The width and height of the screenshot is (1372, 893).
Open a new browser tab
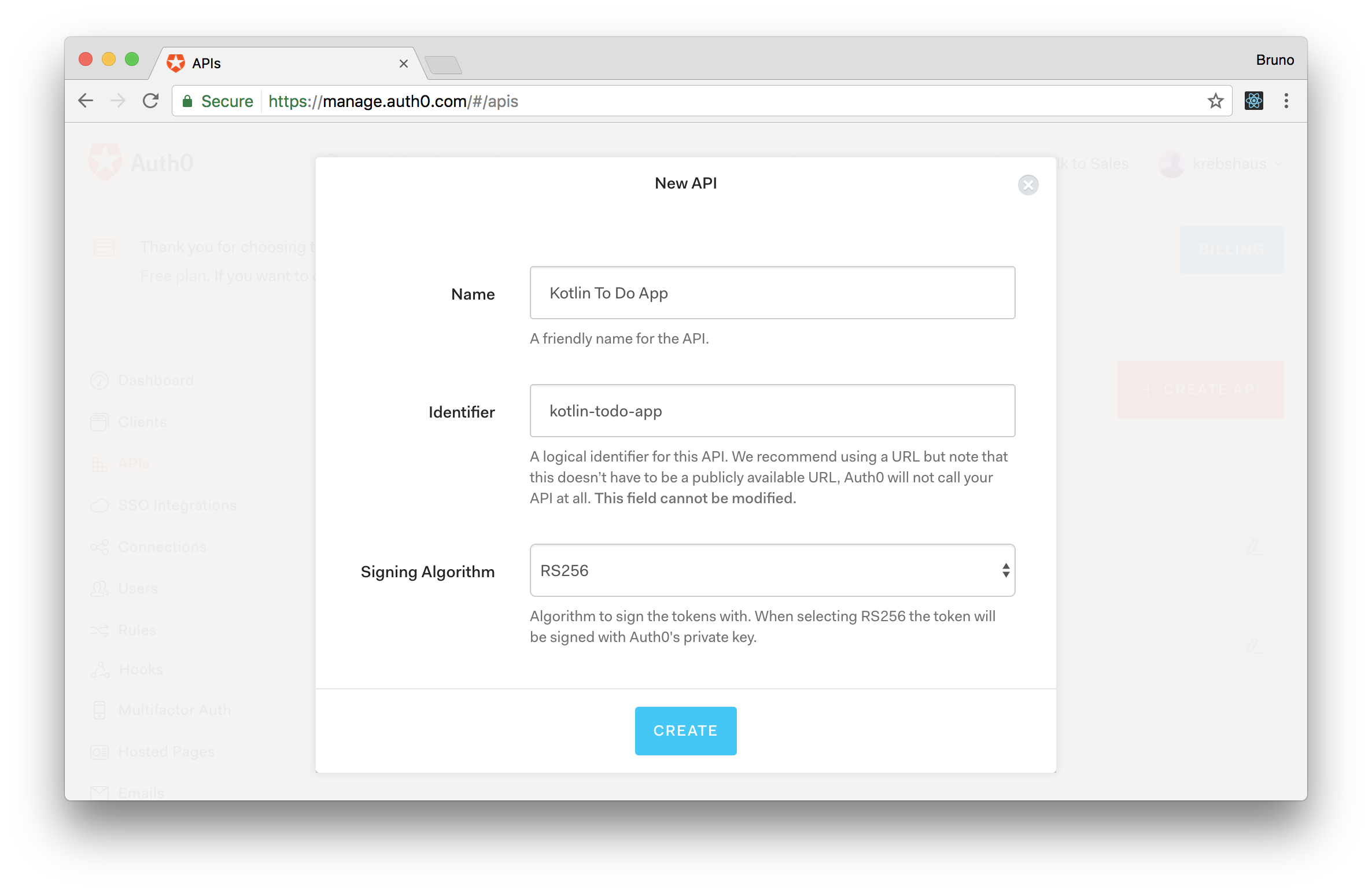(x=443, y=65)
